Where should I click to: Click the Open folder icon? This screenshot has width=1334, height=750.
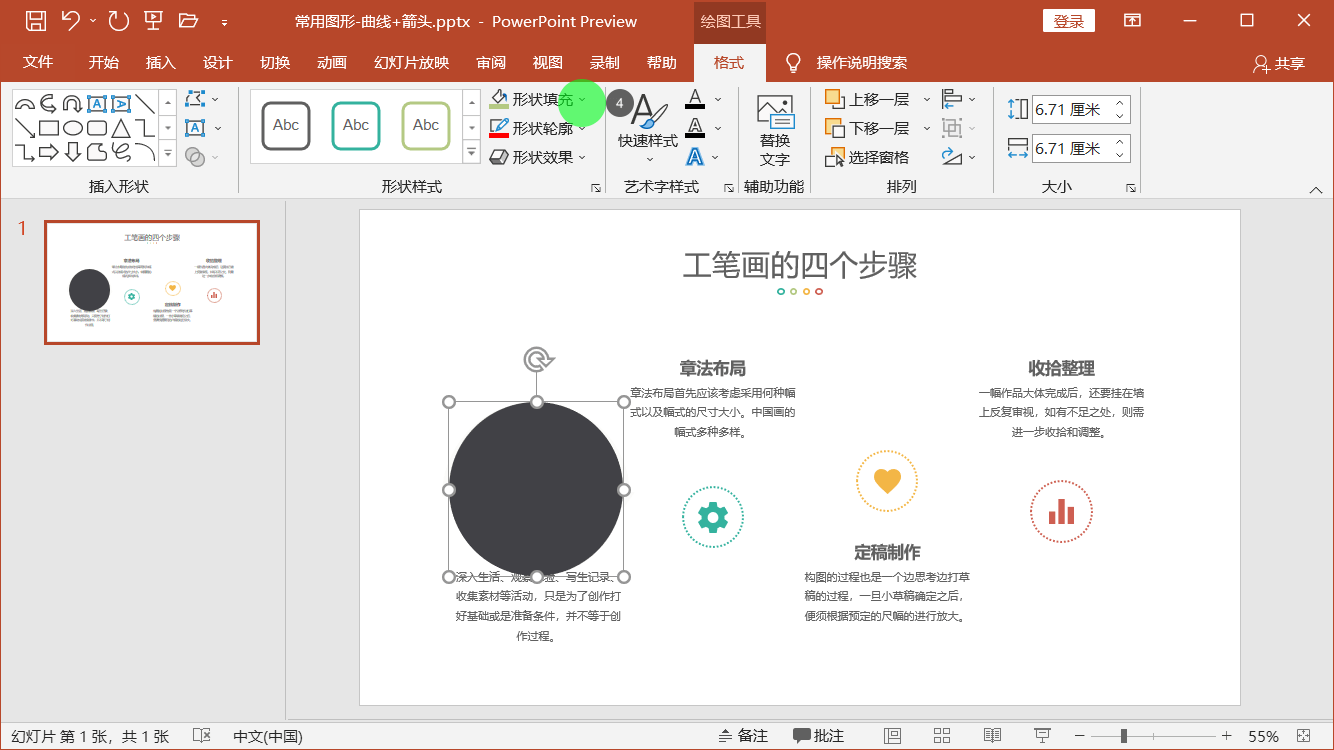click(188, 20)
